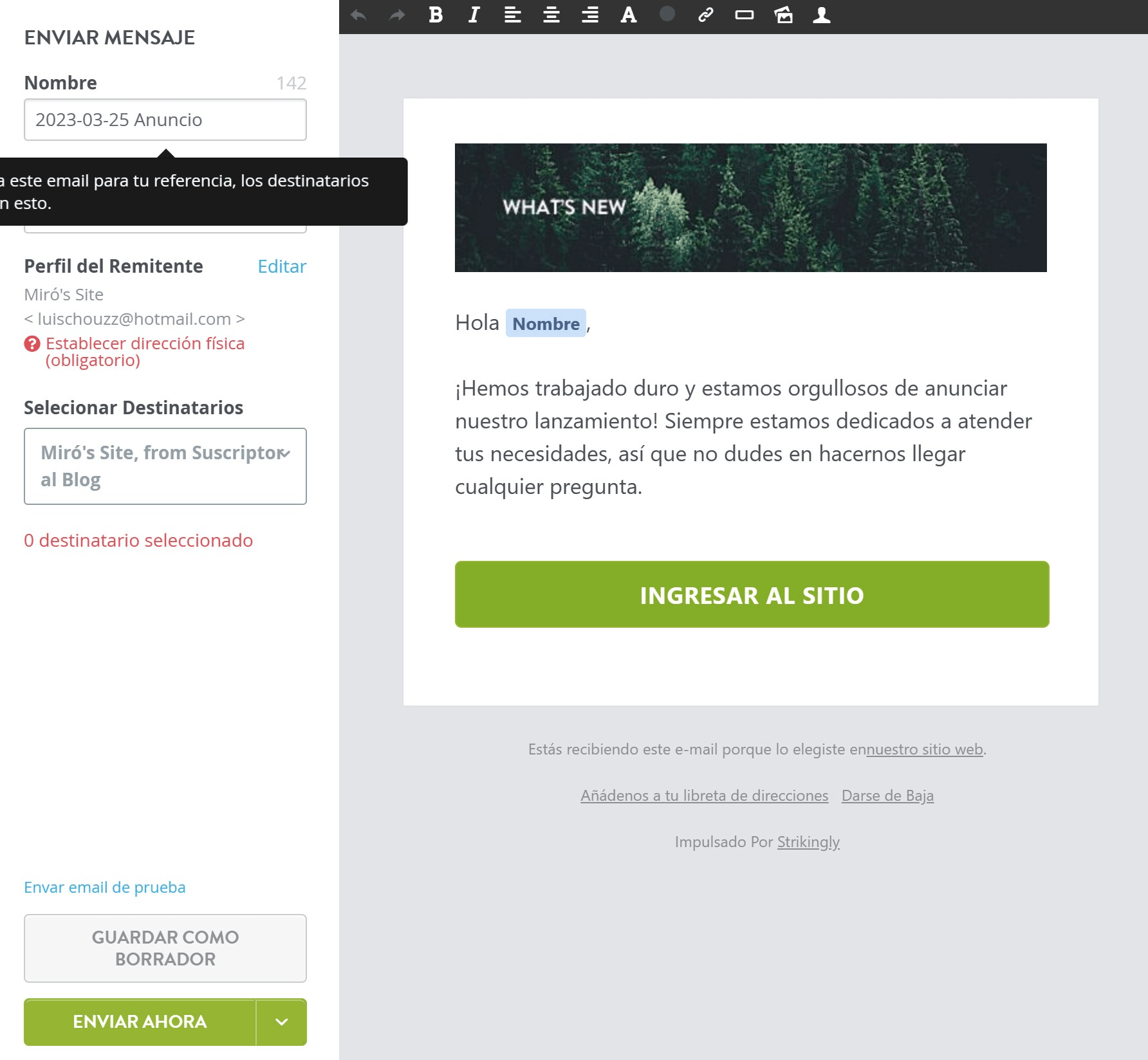
Task: Click the redo arrow in toolbar
Action: (x=397, y=15)
